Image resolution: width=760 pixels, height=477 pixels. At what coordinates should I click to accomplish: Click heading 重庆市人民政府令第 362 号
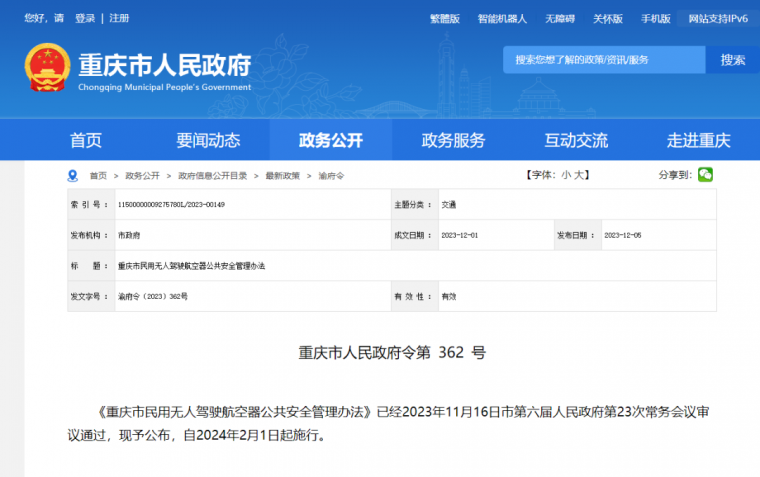[x=392, y=352]
